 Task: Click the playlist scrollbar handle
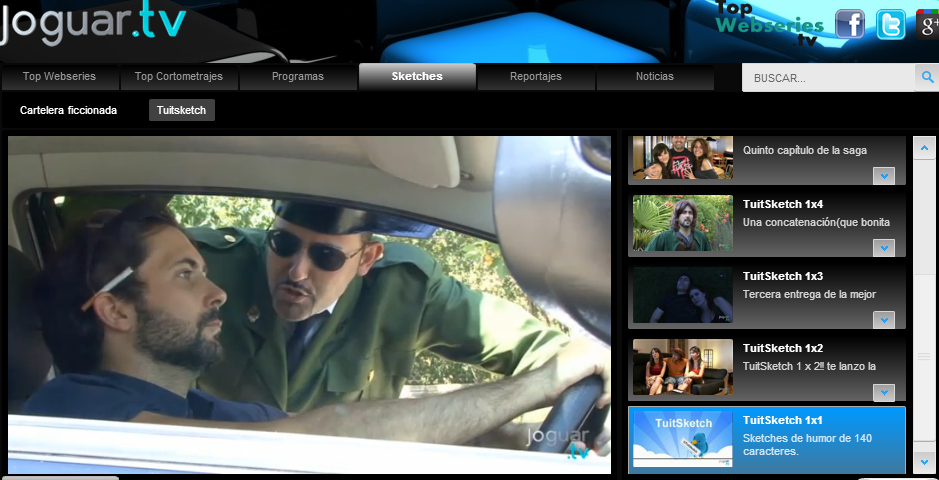click(x=924, y=357)
